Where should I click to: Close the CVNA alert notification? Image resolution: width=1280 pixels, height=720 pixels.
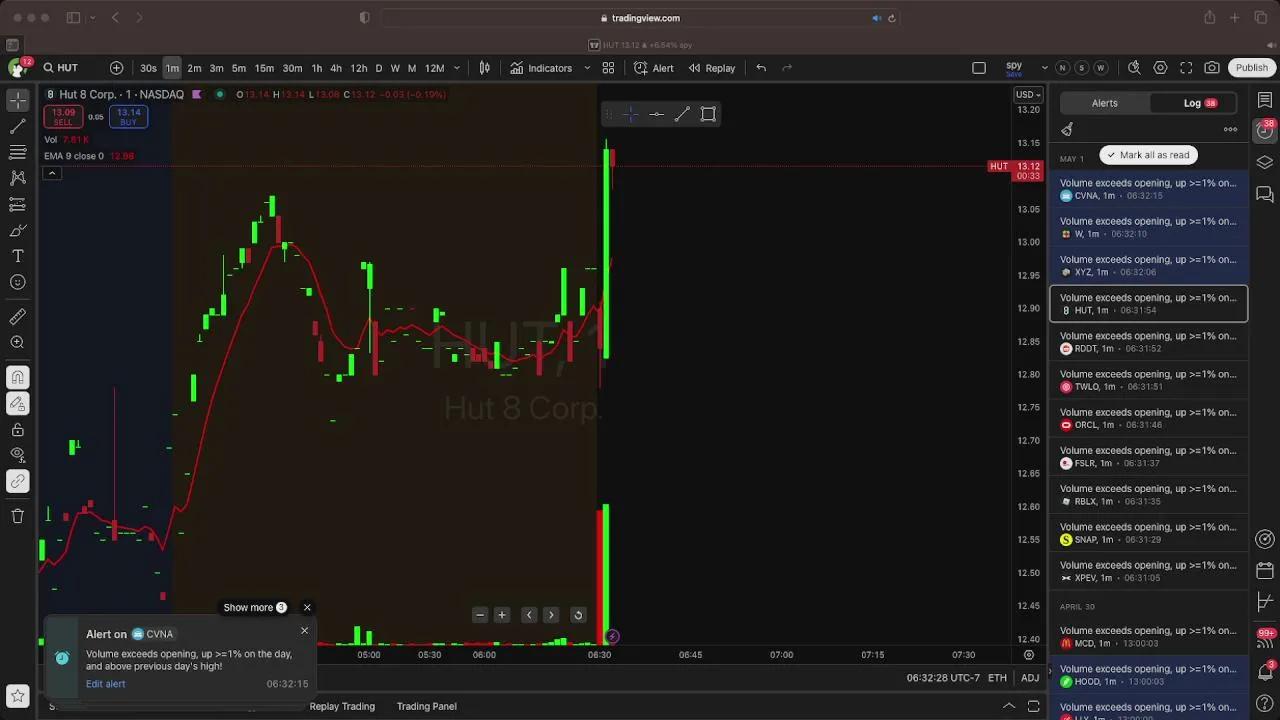click(x=305, y=631)
